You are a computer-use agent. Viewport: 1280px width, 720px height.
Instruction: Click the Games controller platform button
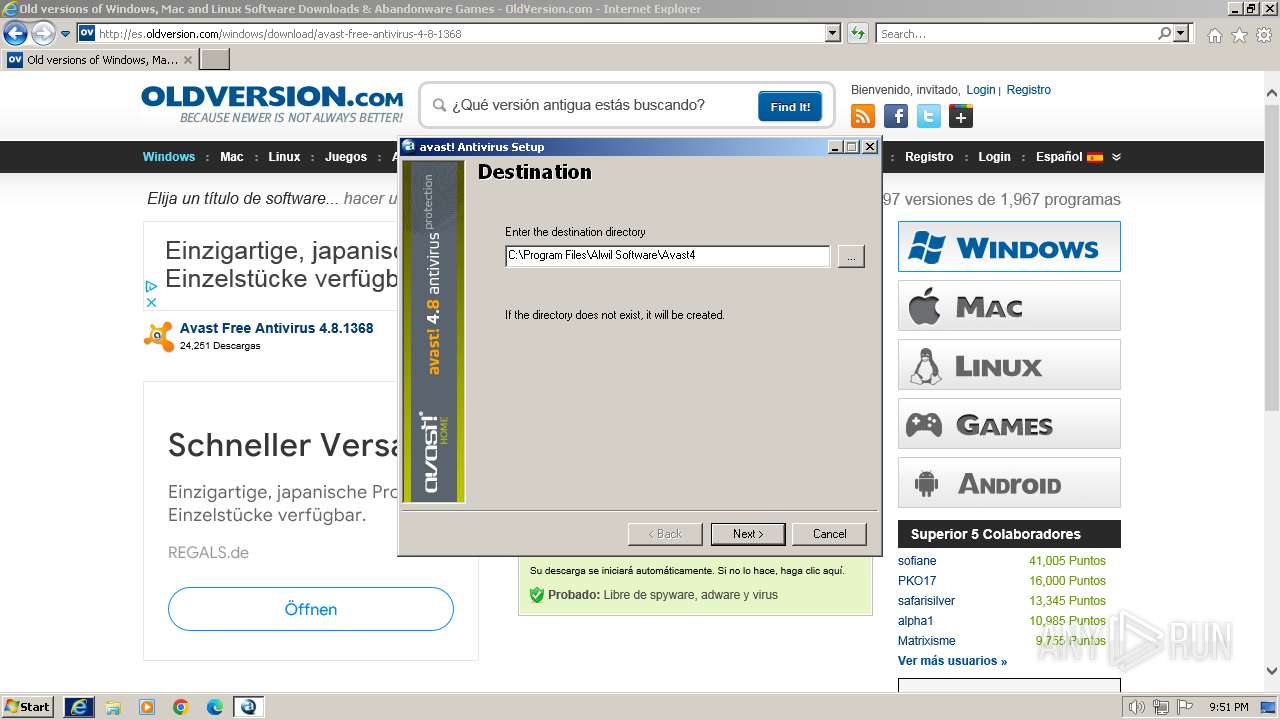[x=1009, y=424]
